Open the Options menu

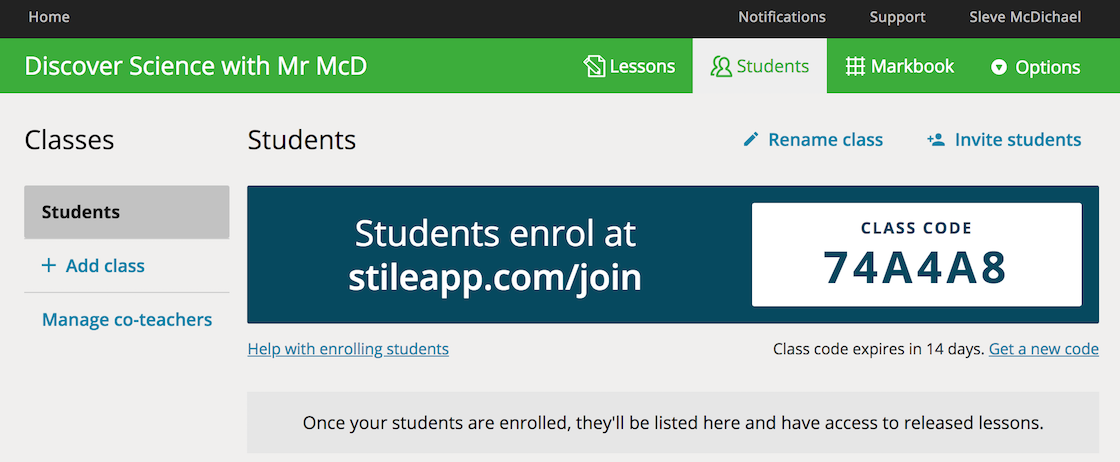point(1036,67)
